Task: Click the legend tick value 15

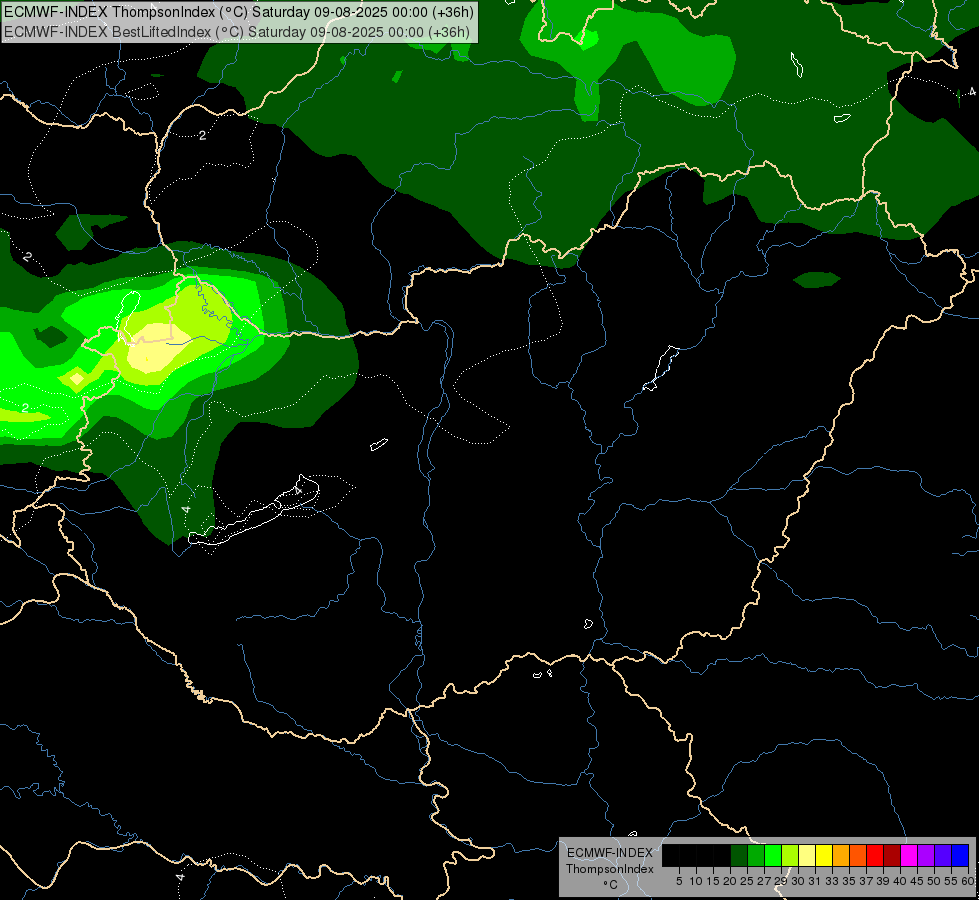Action: coord(713,881)
